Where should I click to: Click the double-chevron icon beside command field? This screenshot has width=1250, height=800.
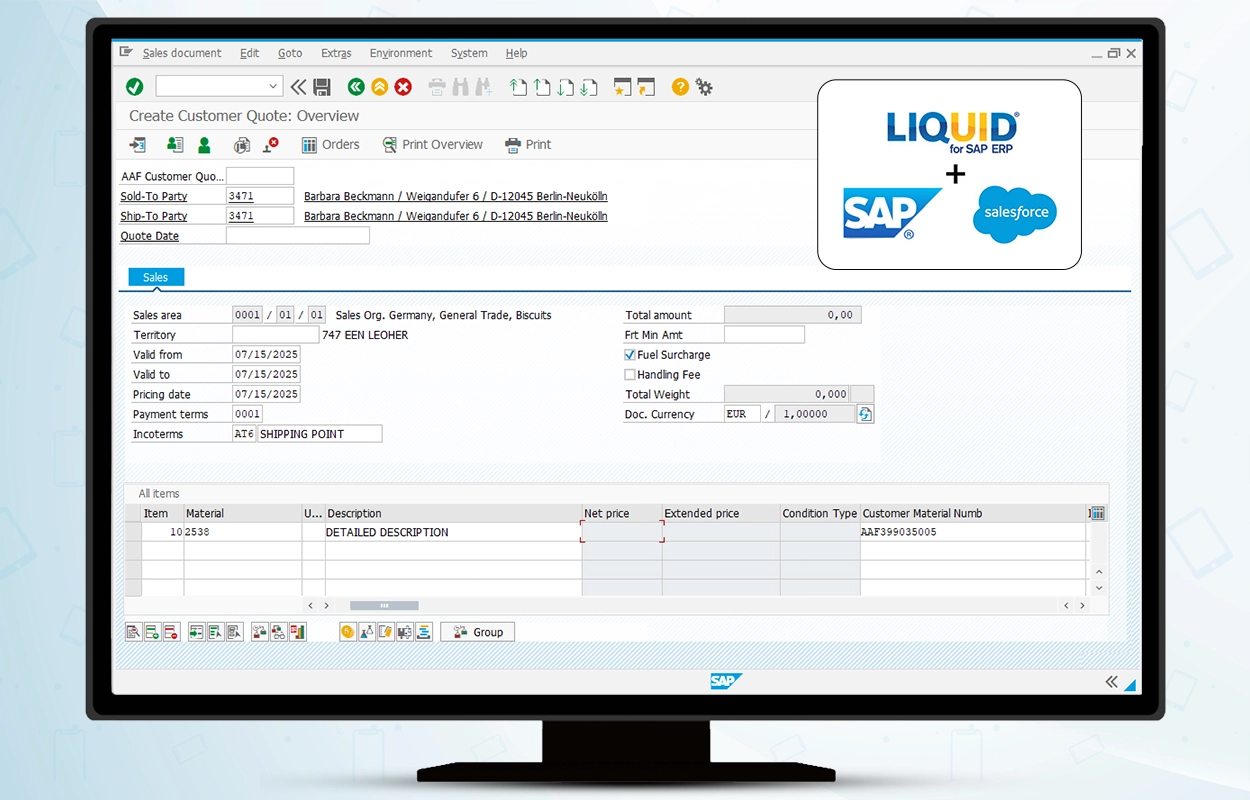(298, 87)
